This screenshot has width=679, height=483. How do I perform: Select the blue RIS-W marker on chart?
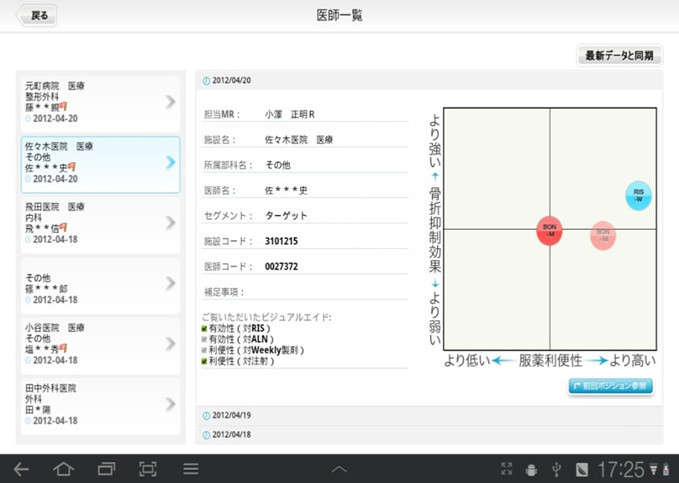tap(638, 195)
